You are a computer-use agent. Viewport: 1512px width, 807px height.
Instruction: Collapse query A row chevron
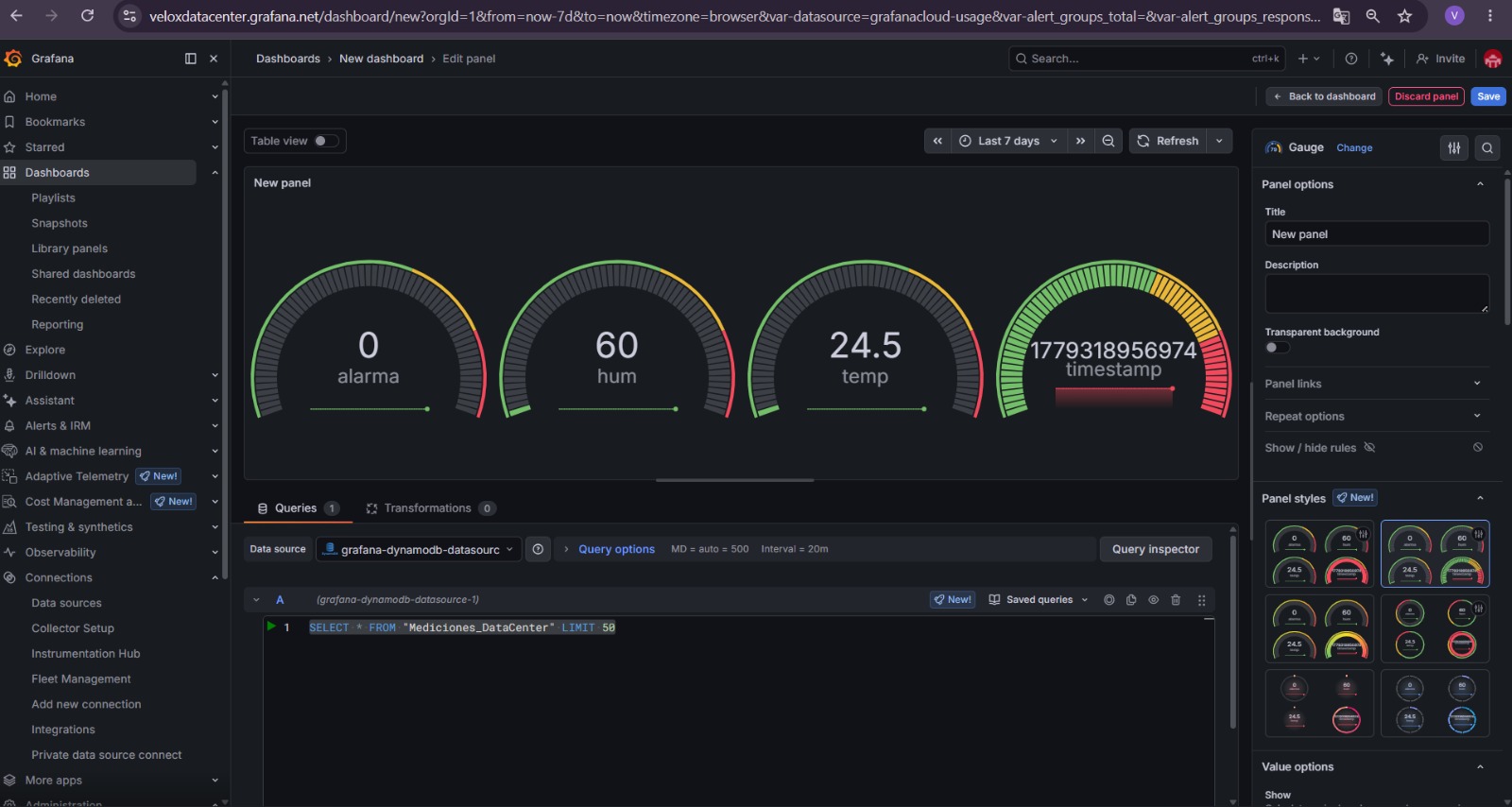pos(256,600)
